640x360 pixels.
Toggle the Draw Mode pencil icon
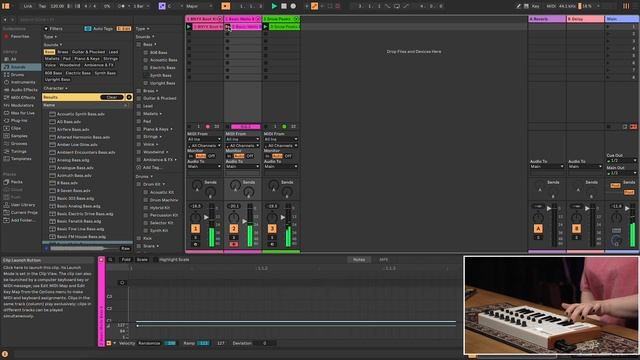pyautogui.click(x=518, y=6)
